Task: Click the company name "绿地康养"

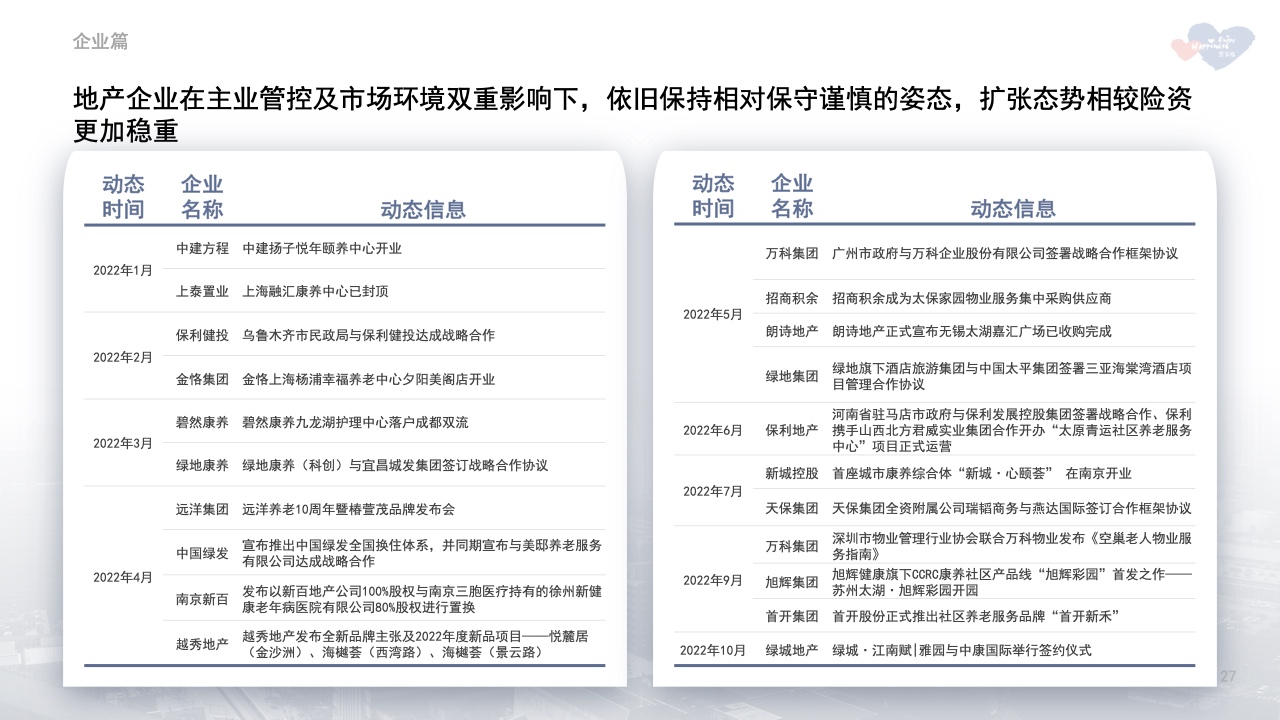Action: [202, 465]
